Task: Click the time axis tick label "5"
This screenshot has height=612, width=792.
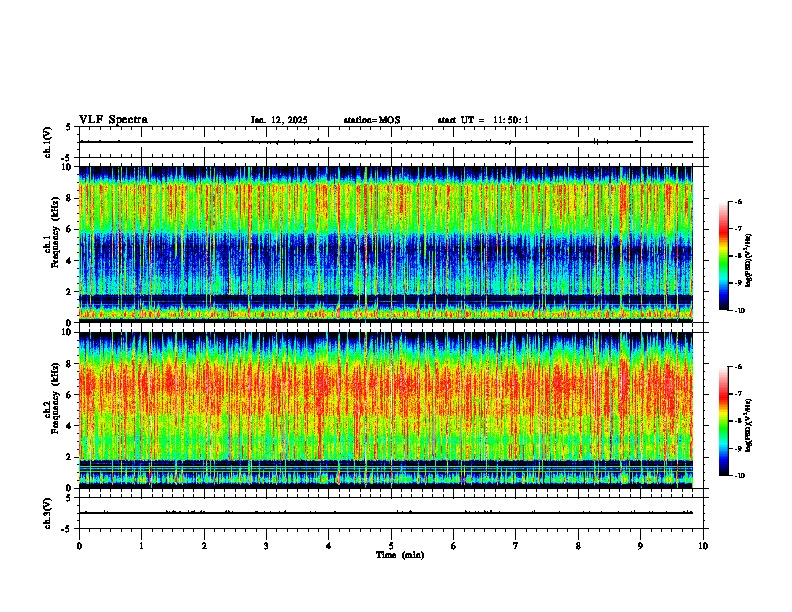Action: point(391,546)
